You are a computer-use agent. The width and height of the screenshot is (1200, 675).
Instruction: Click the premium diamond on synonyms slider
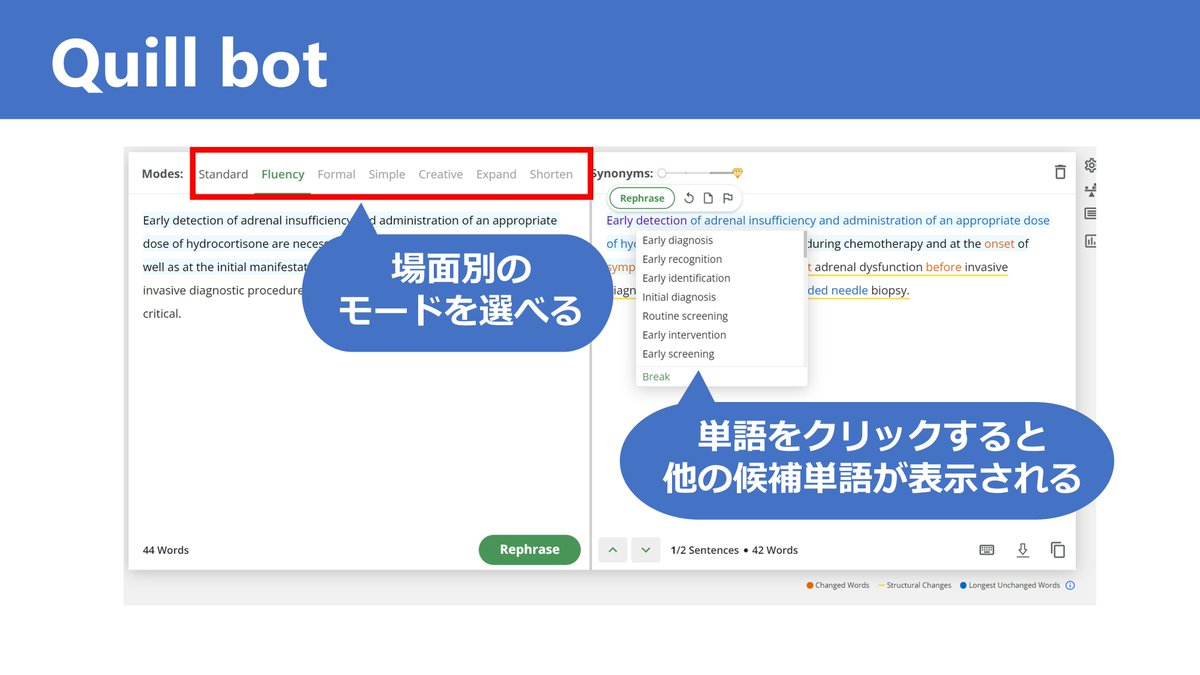tap(738, 173)
